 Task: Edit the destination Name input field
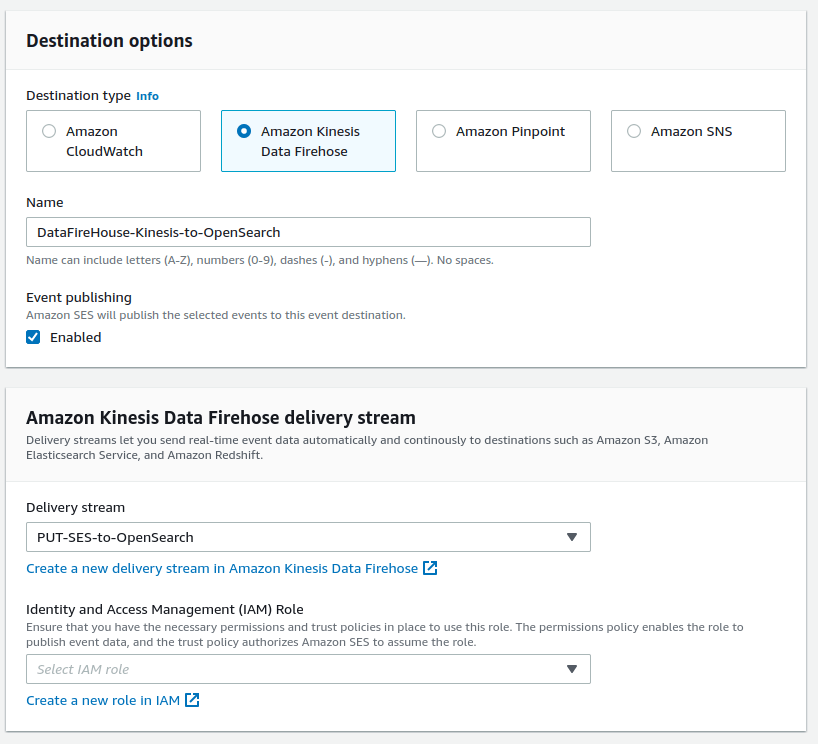(x=308, y=232)
